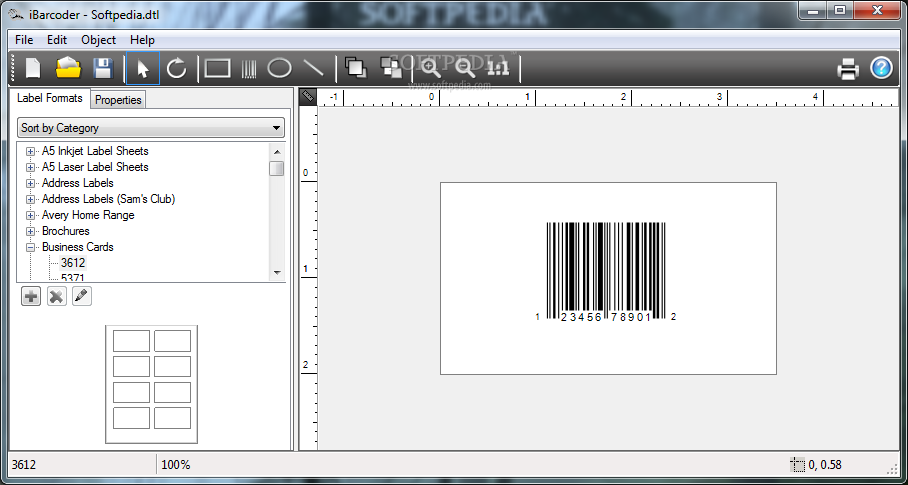Open the Edit menu
The height and width of the screenshot is (485, 908).
(x=57, y=40)
